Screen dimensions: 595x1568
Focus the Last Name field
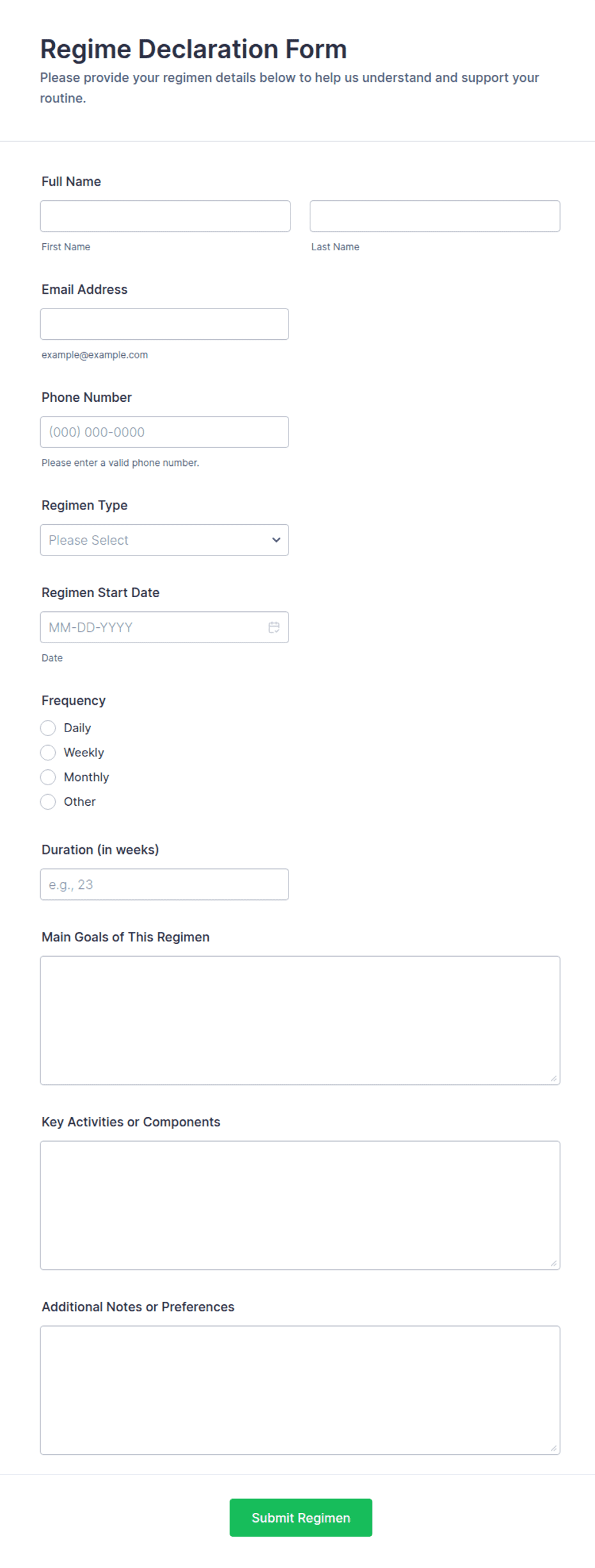435,216
